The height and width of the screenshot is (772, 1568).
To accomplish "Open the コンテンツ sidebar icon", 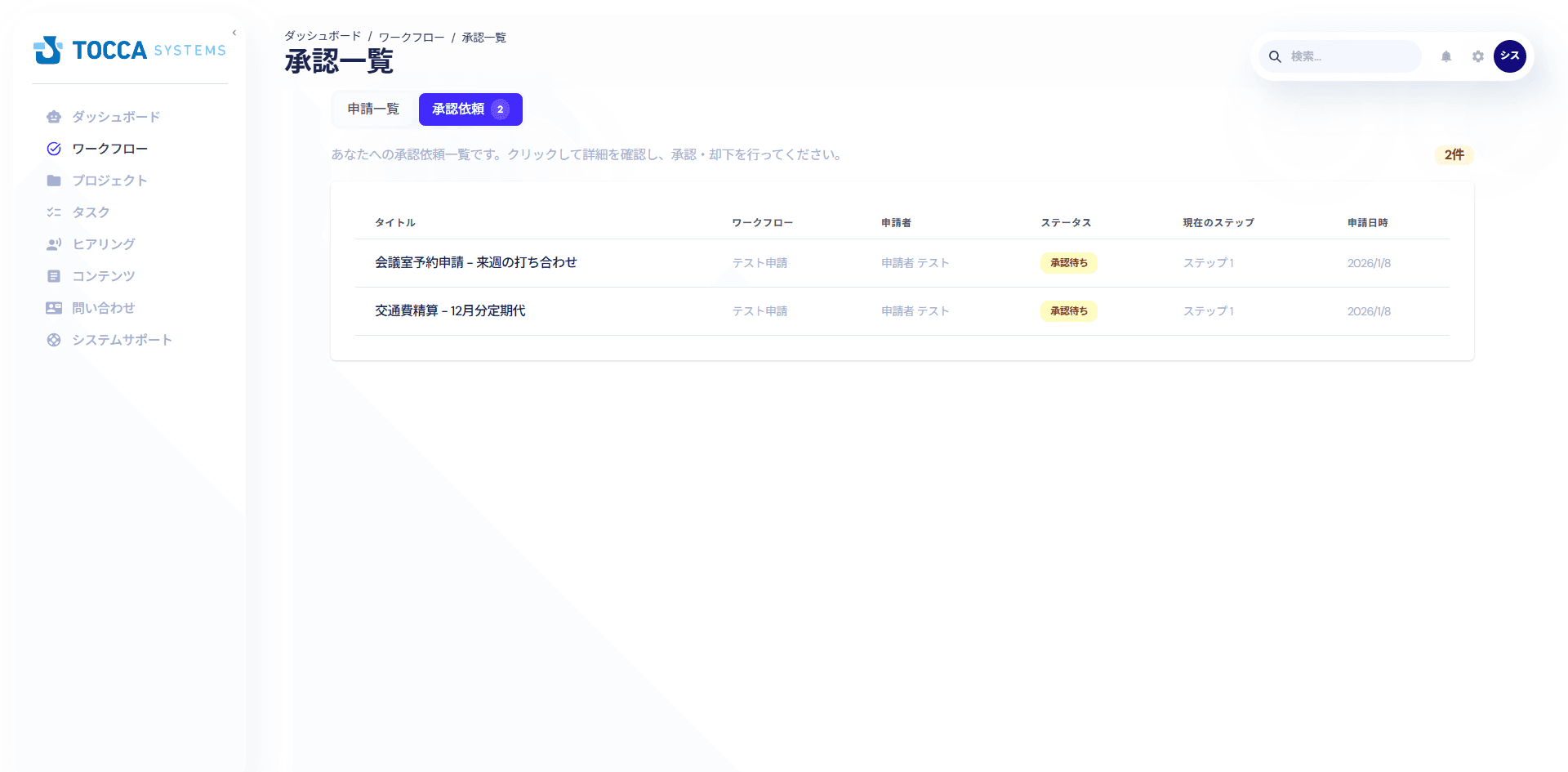I will 54,276.
